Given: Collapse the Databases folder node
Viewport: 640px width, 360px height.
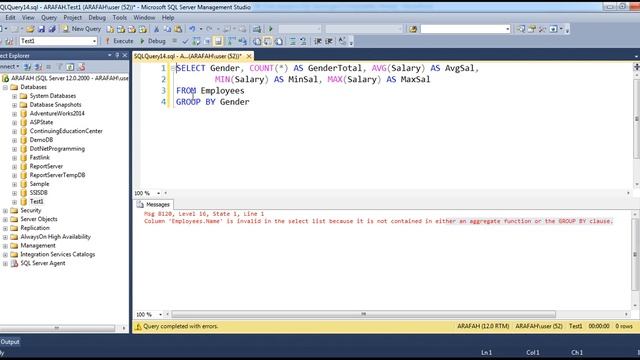Looking at the screenshot, I should (x=5, y=87).
